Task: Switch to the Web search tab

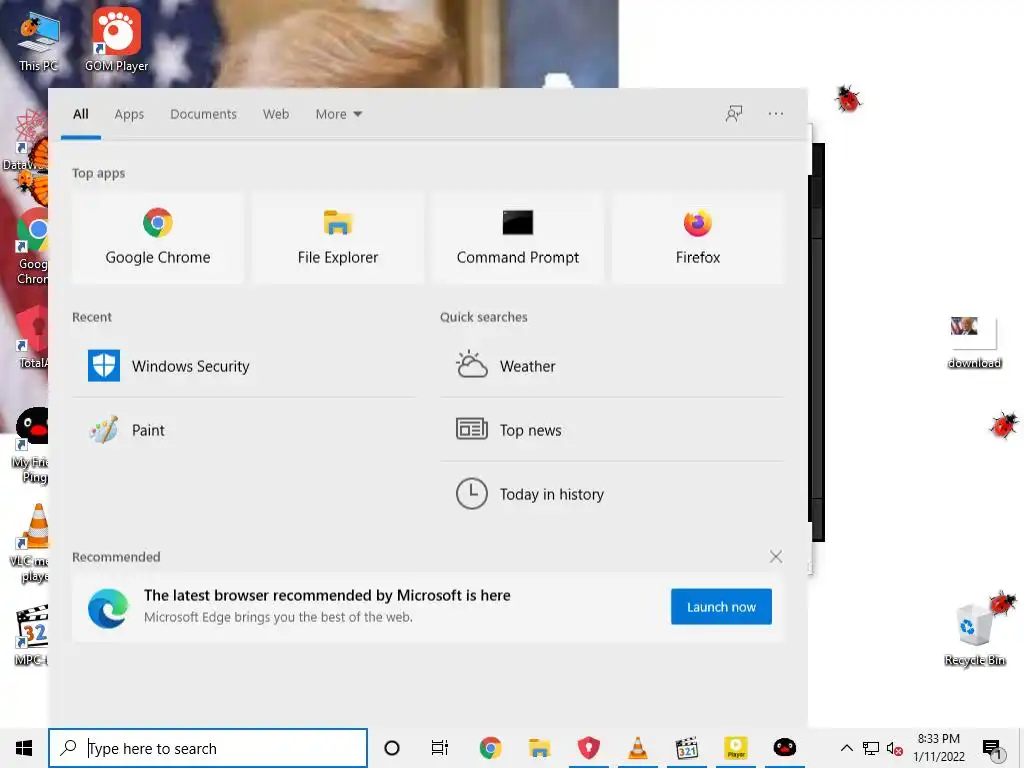Action: [276, 114]
